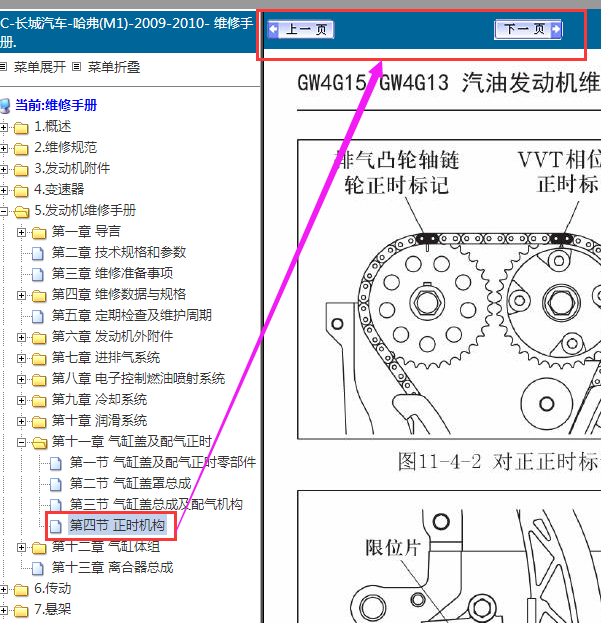Screen dimensions: 601x623
Task: Click 菜单折叠 to collapse all menus
Action: (114, 67)
